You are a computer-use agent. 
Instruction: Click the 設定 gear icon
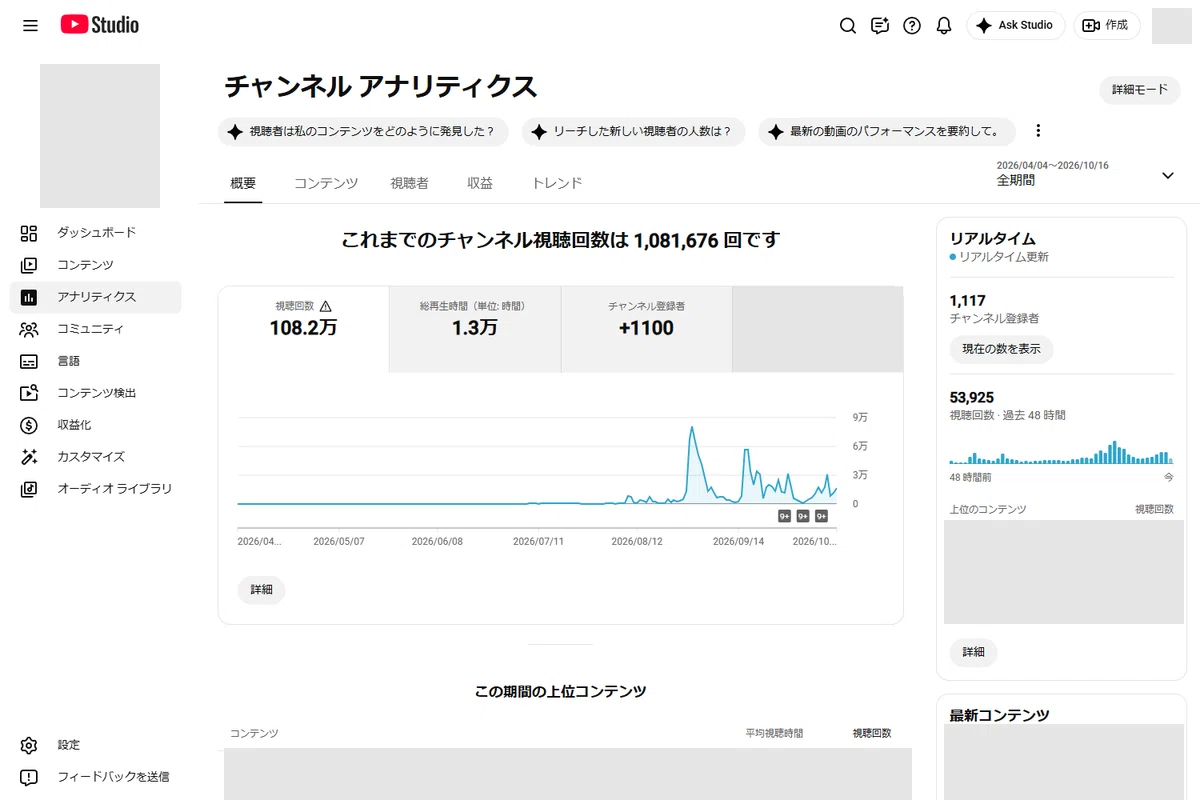(x=29, y=745)
